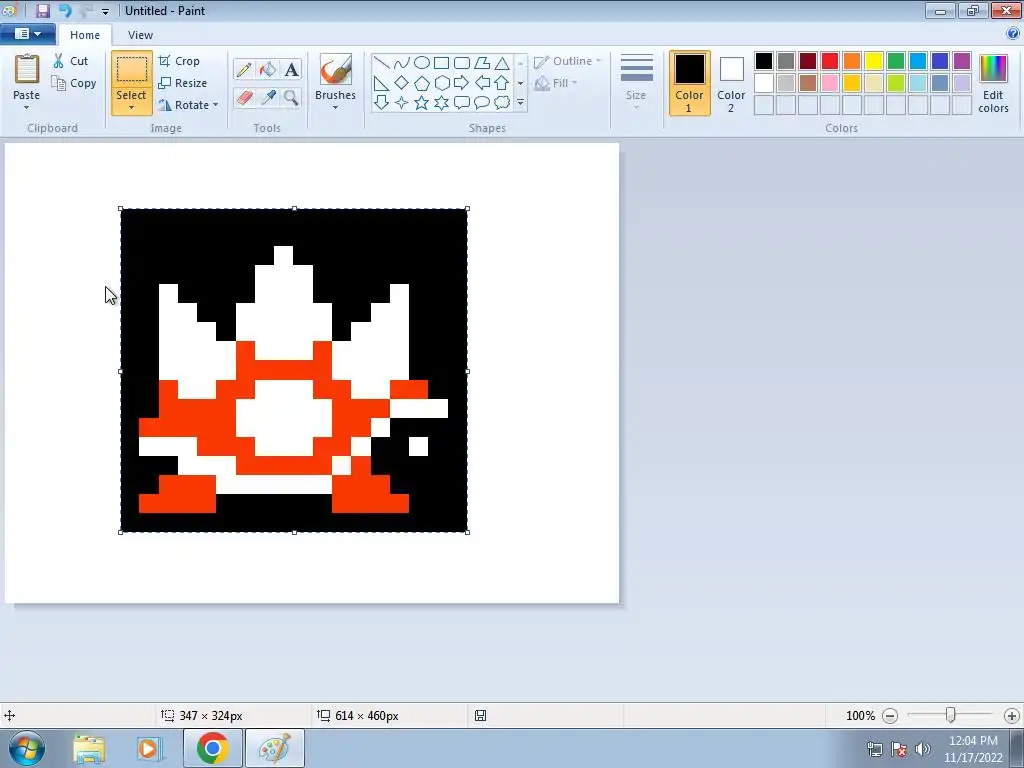Choose the Four-point star shape
This screenshot has height=768, width=1024.
coord(402,103)
